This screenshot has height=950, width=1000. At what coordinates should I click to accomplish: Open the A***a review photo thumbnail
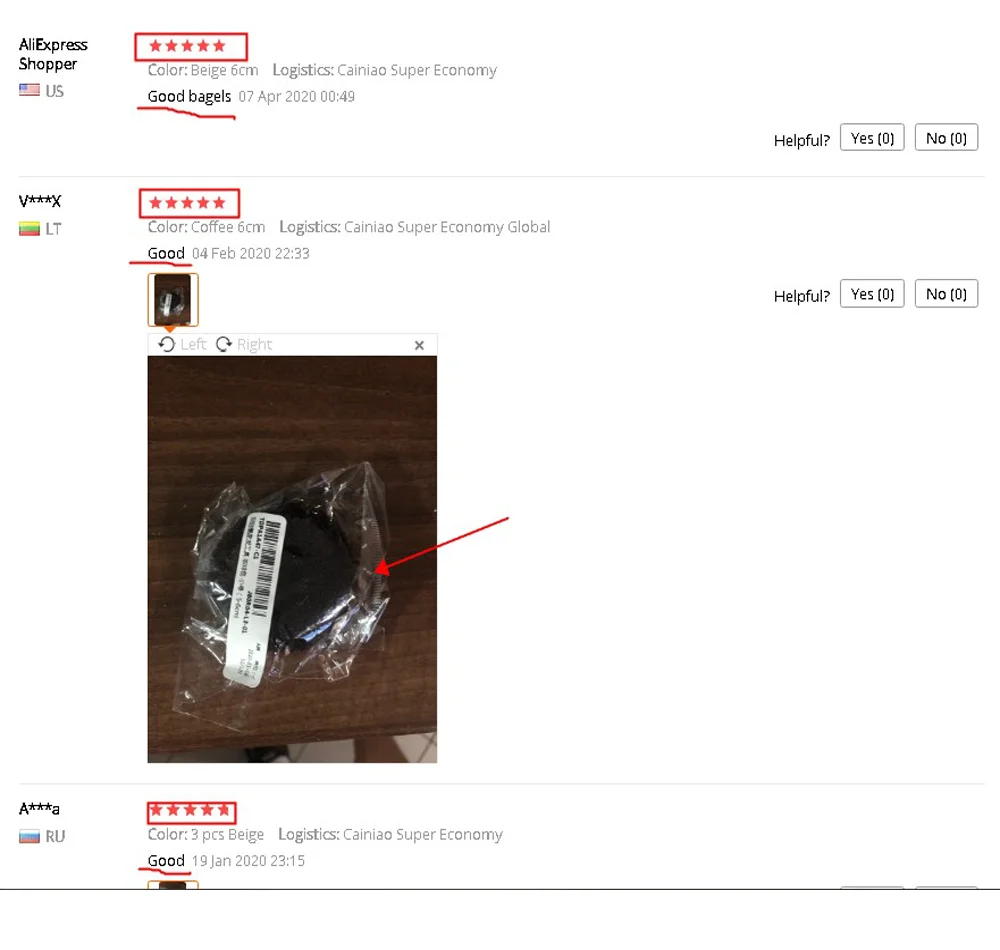[x=173, y=884]
